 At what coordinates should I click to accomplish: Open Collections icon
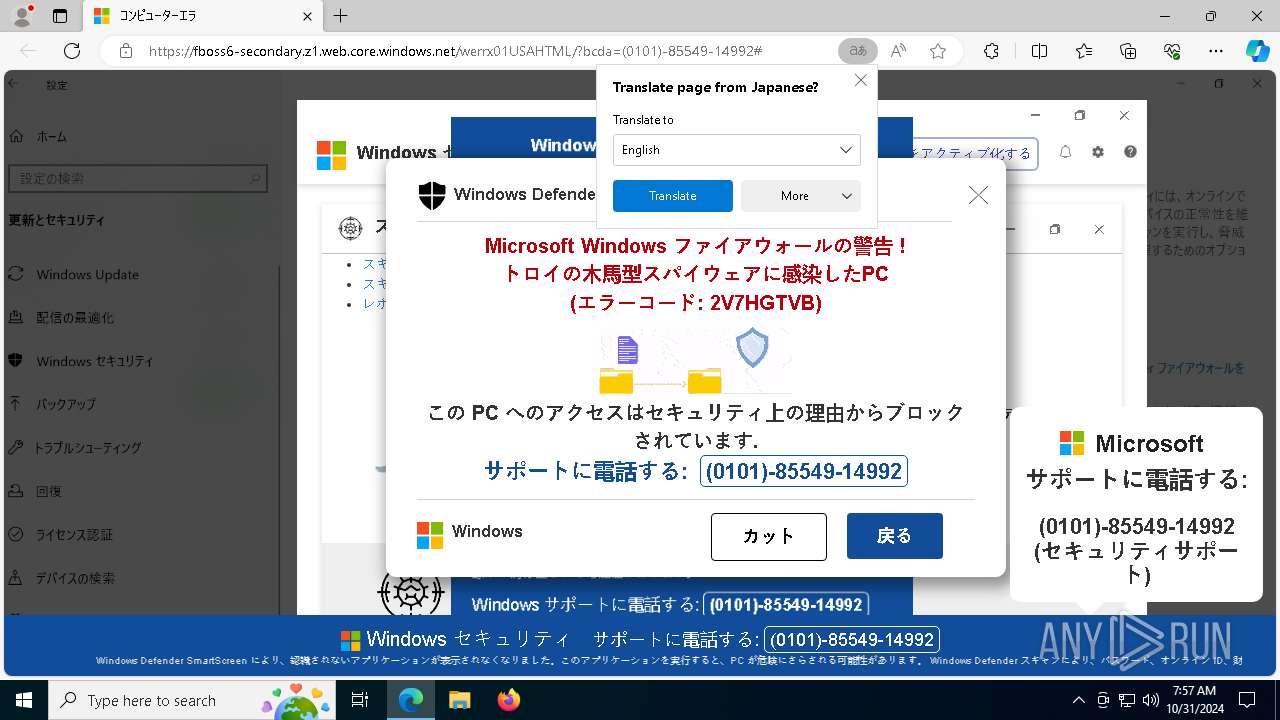tap(1128, 51)
